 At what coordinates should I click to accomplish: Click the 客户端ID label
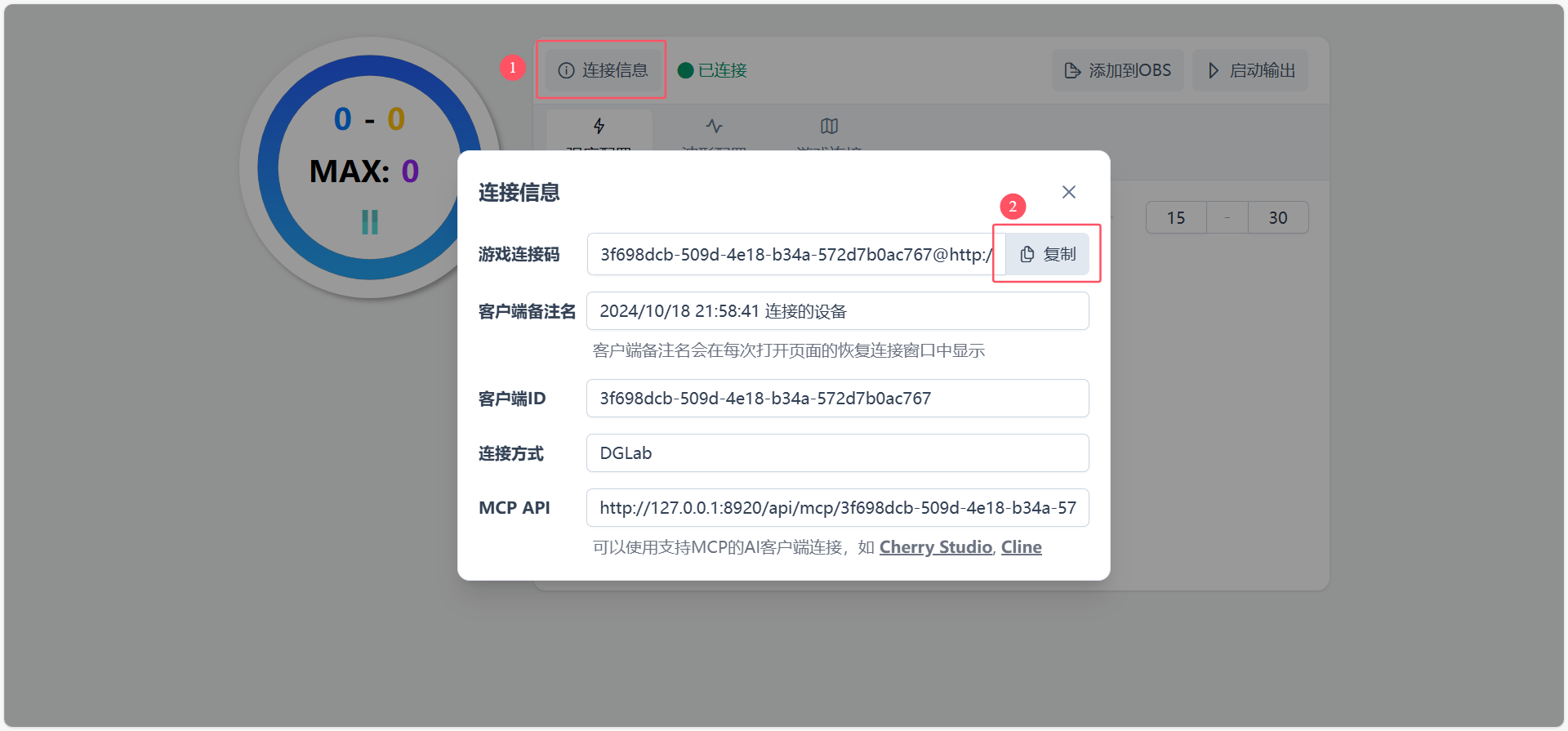512,399
